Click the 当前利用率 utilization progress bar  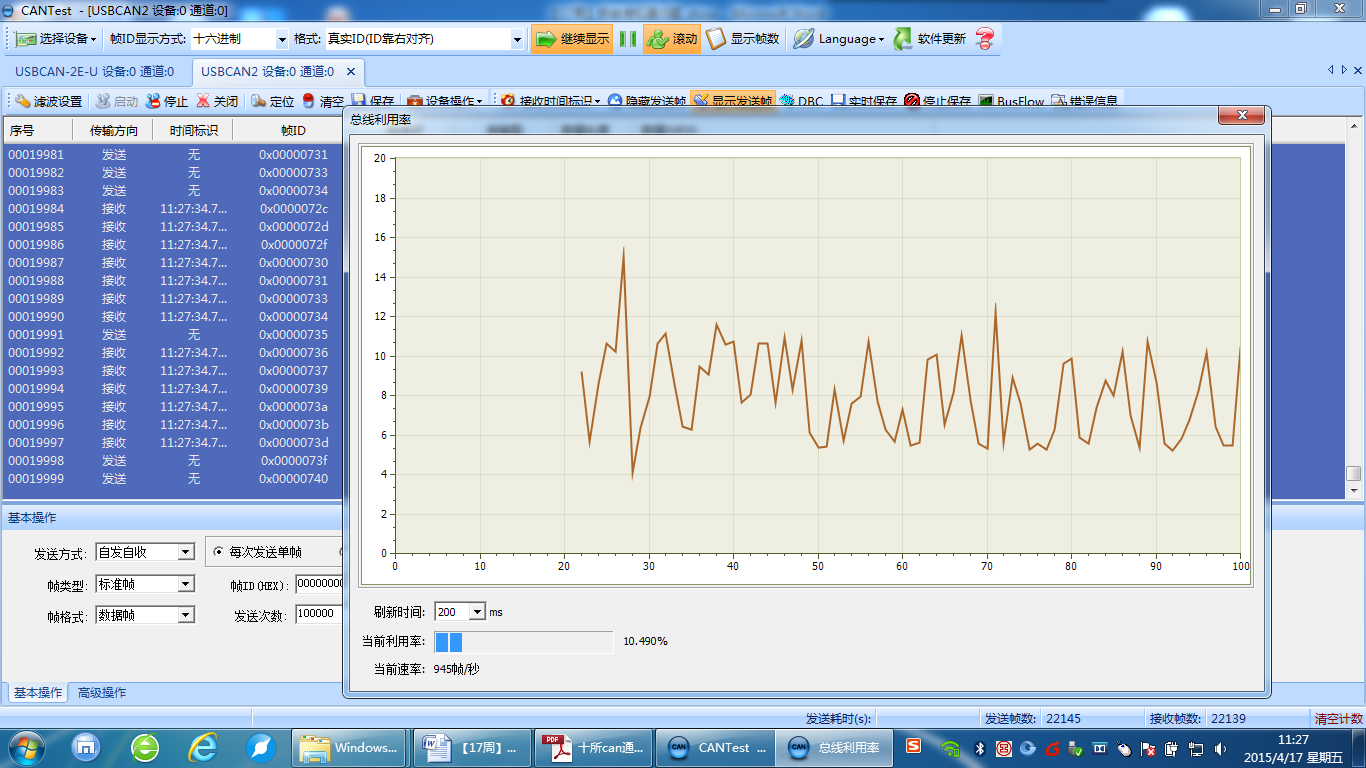(x=524, y=642)
